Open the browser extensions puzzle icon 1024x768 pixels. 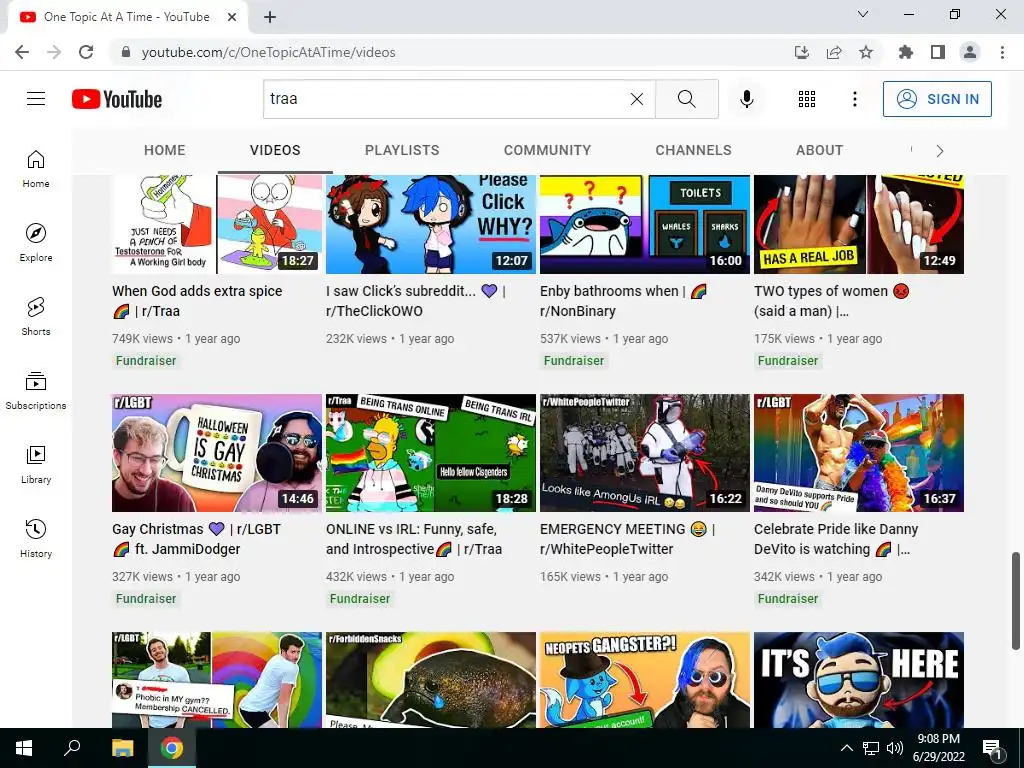click(906, 52)
